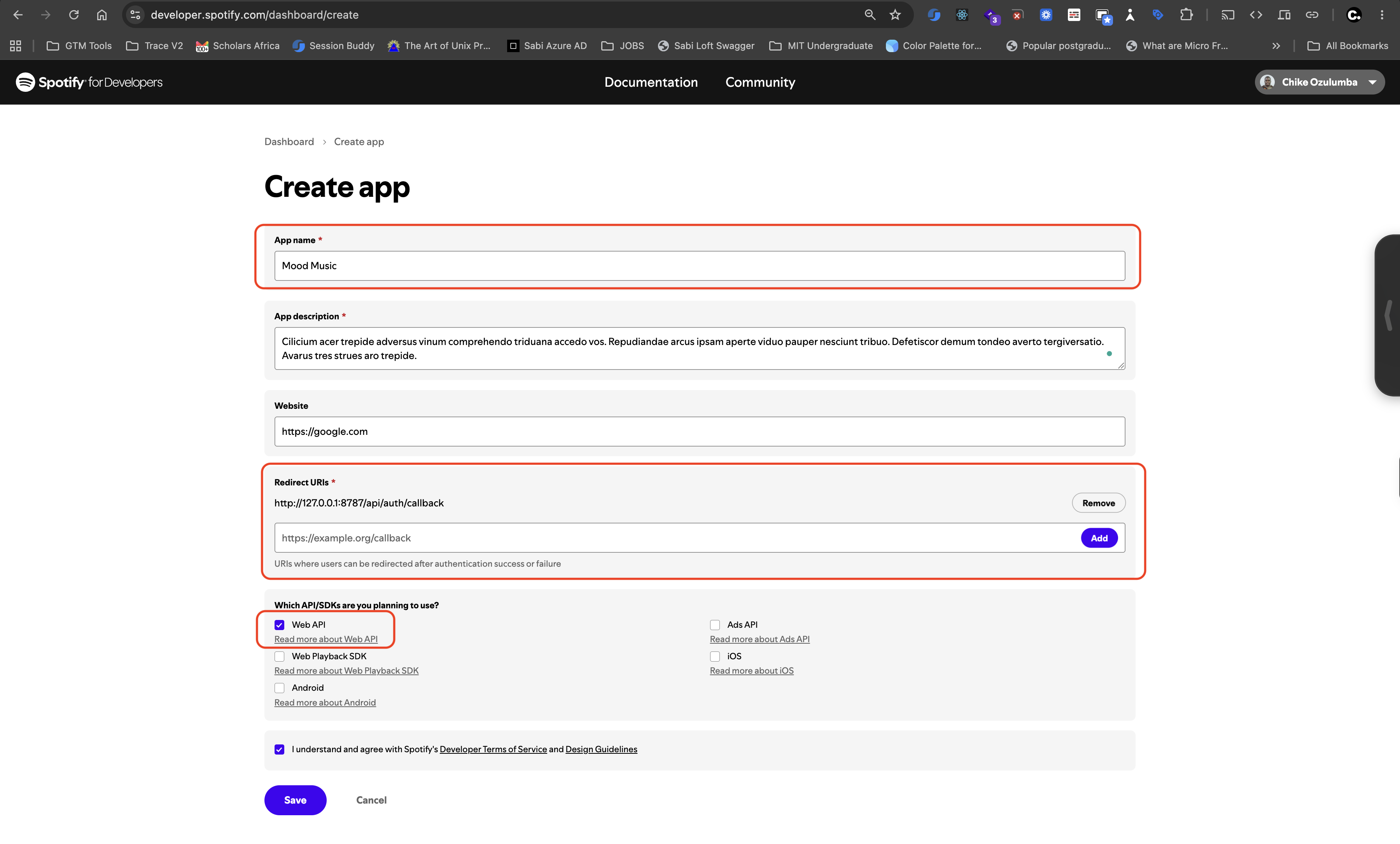This screenshot has height=844, width=1400.
Task: Check the iOS checkbox
Action: 715,656
